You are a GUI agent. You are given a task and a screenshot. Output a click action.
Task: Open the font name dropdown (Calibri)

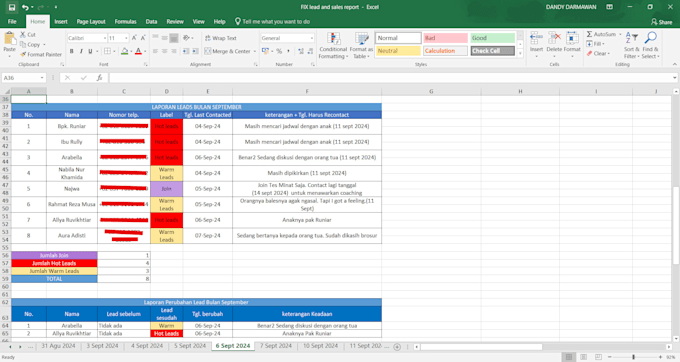click(x=105, y=38)
